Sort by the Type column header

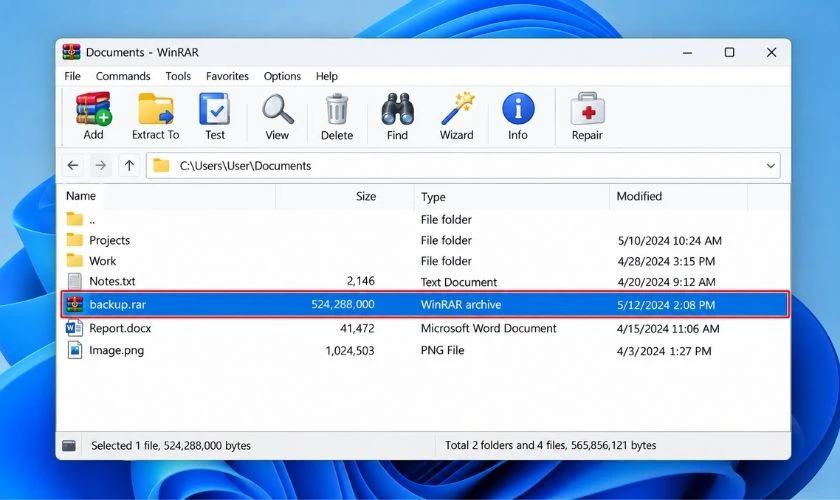tap(433, 197)
